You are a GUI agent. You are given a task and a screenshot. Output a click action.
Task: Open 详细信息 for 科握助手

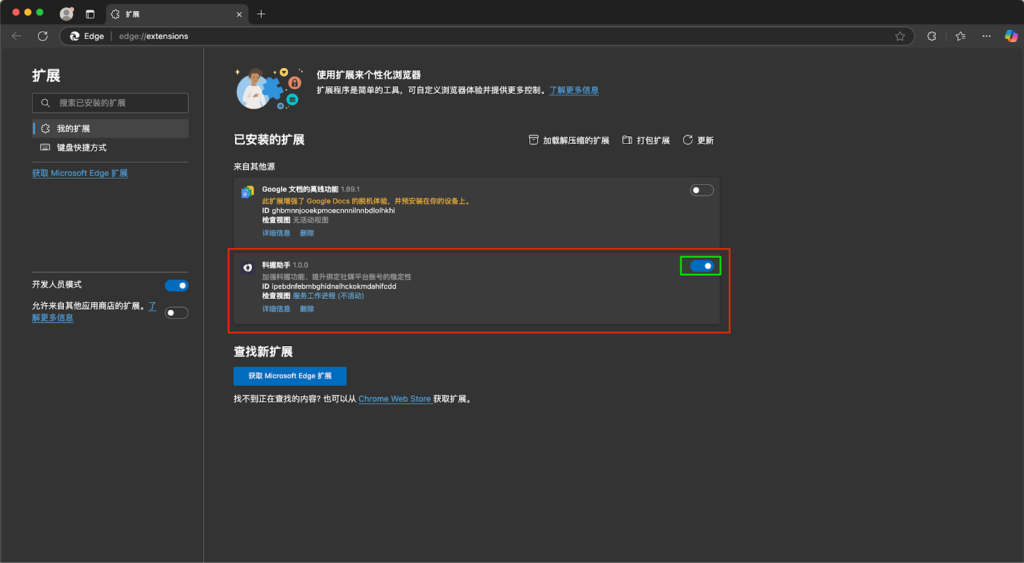point(276,309)
